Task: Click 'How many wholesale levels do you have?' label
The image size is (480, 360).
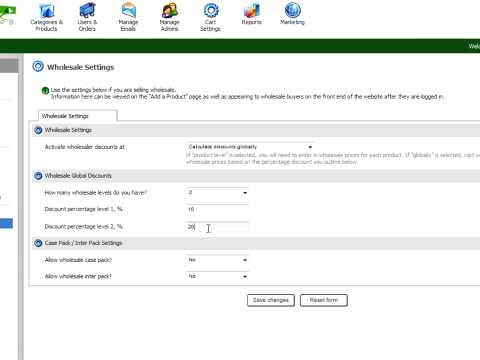Action: (x=96, y=193)
